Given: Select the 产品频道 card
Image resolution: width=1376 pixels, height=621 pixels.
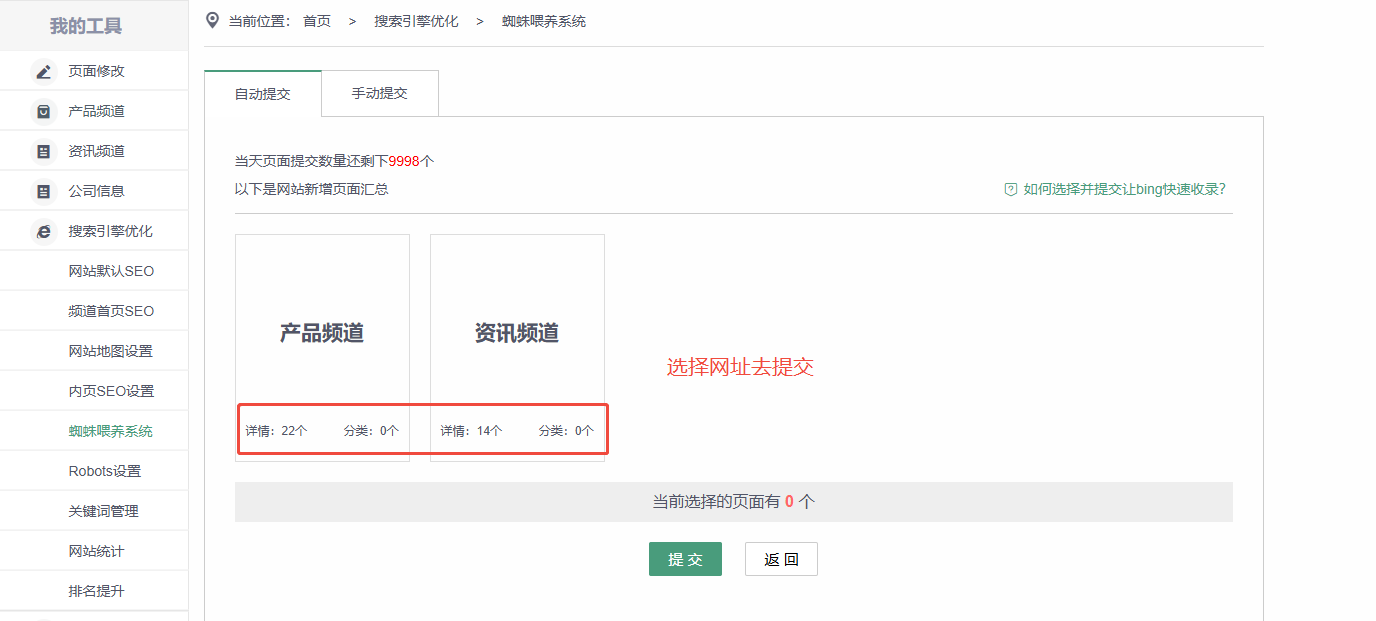Looking at the screenshot, I should point(322,348).
